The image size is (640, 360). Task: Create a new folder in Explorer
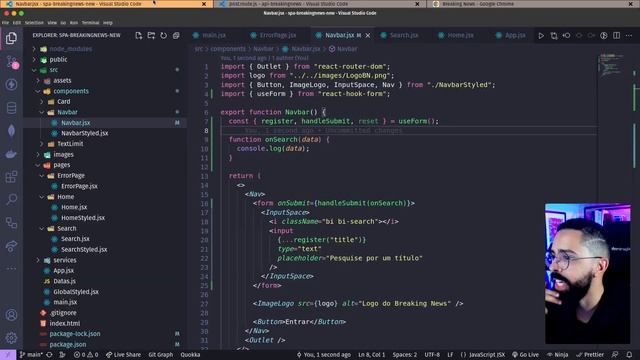tap(151, 36)
